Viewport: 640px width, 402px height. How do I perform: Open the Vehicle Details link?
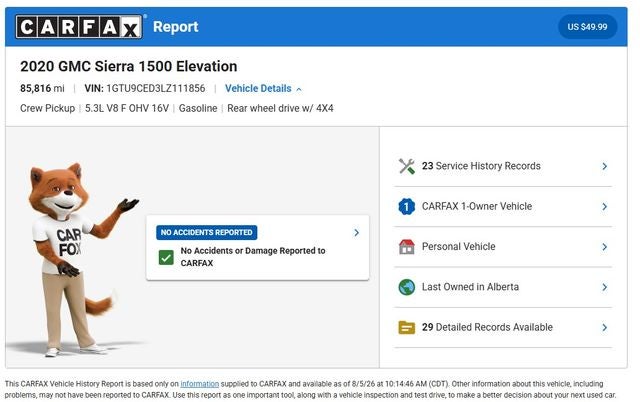coord(258,89)
